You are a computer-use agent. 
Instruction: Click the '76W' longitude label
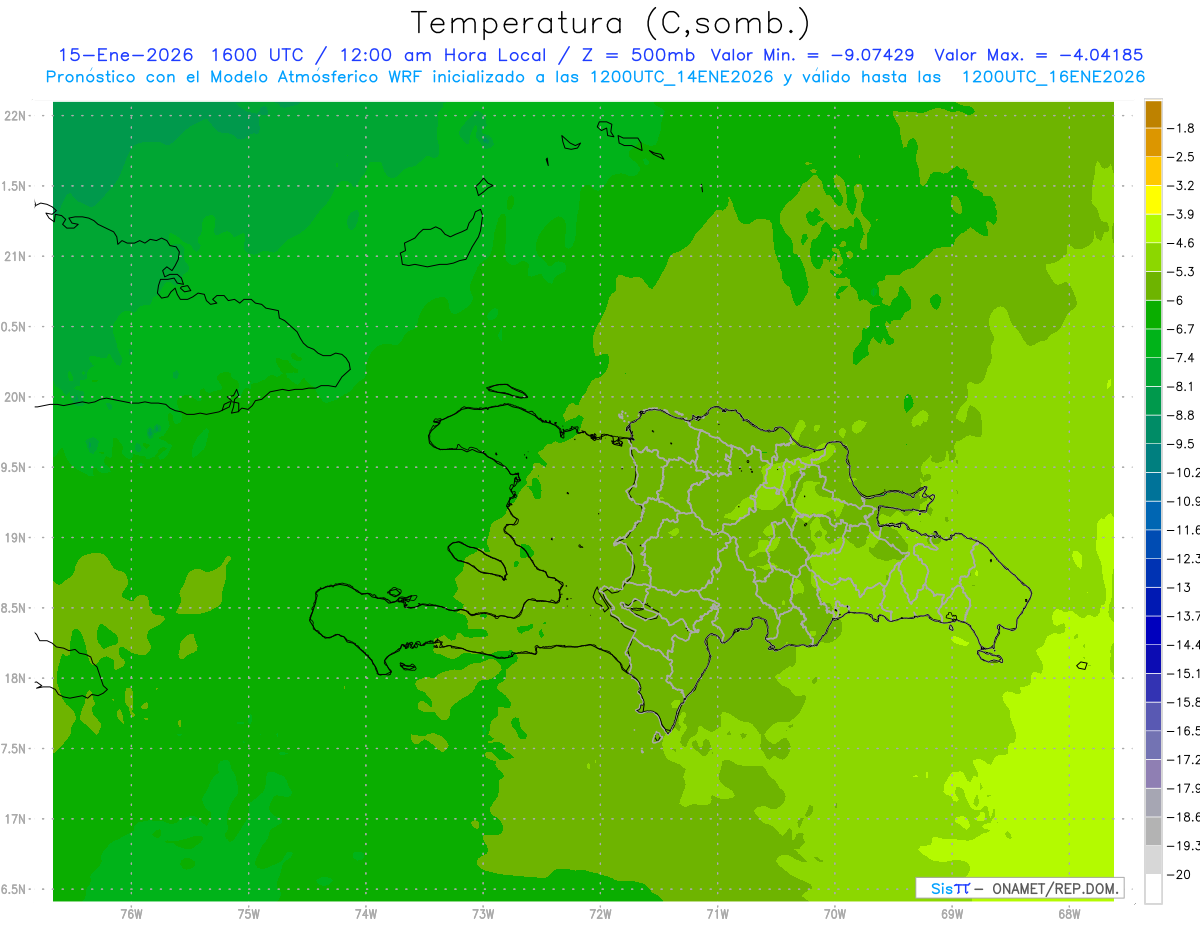pyautogui.click(x=131, y=914)
